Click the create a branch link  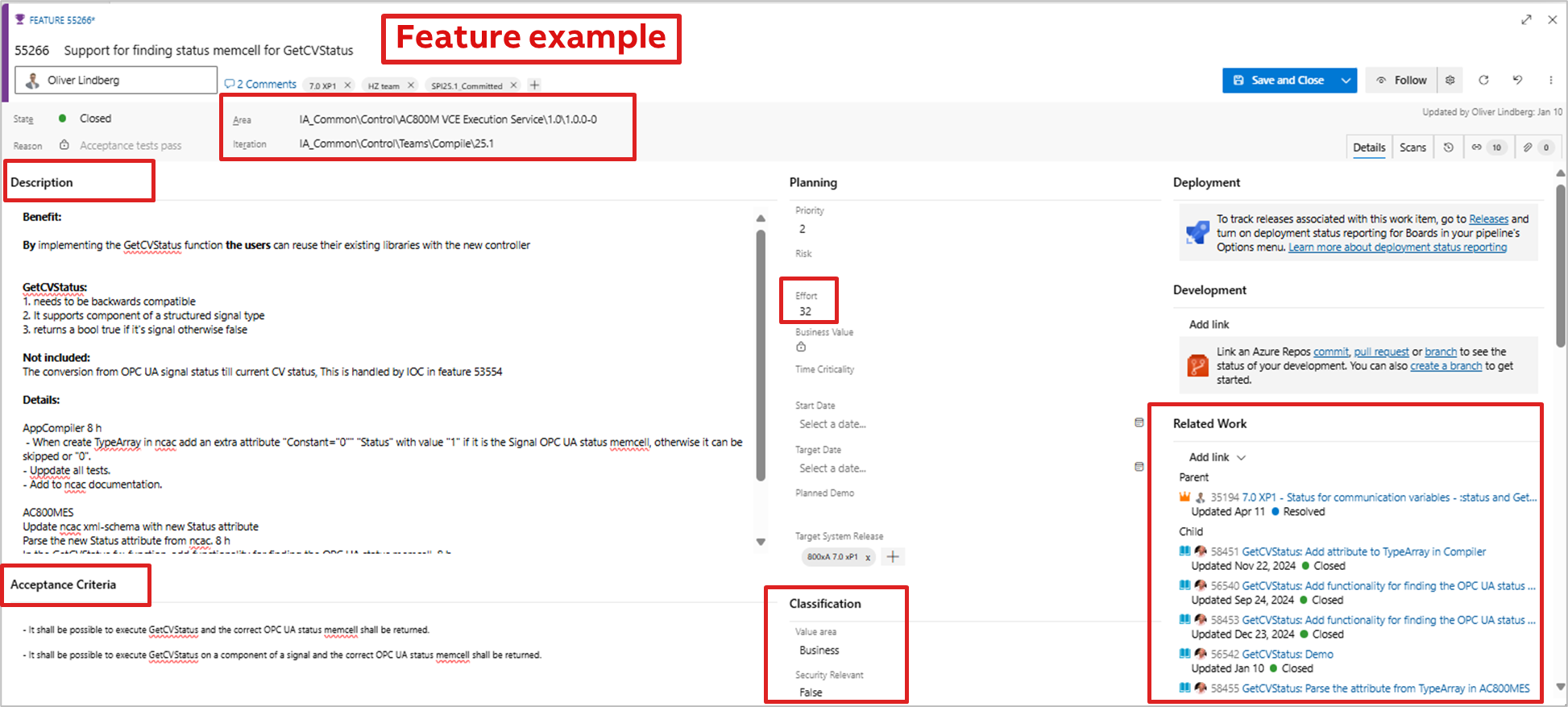click(1446, 366)
